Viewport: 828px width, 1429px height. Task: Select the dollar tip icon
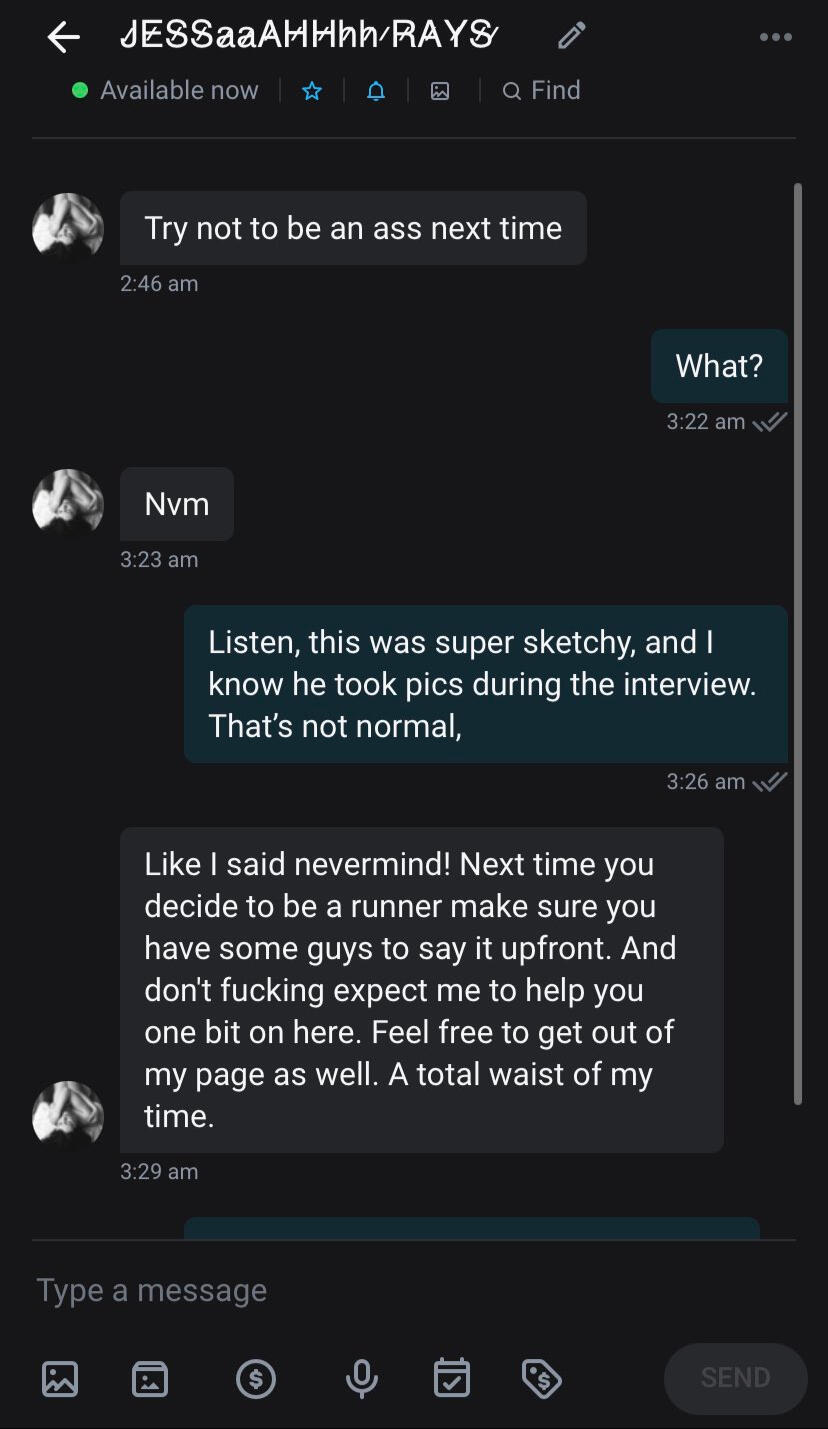click(256, 1379)
